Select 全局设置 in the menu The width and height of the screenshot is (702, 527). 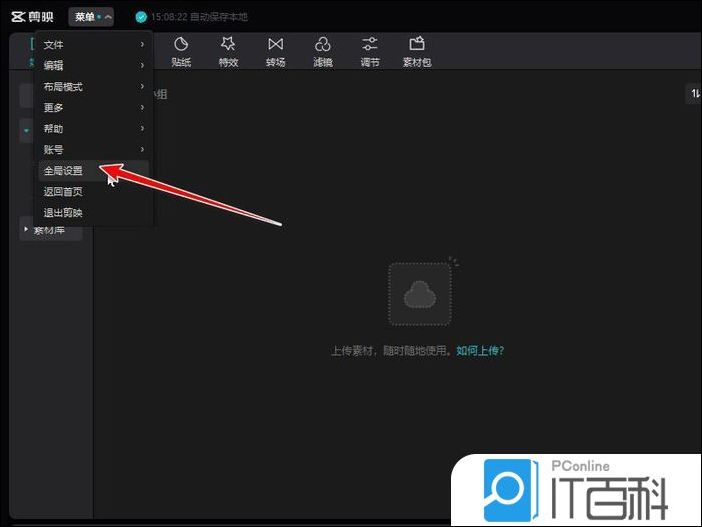coord(94,171)
